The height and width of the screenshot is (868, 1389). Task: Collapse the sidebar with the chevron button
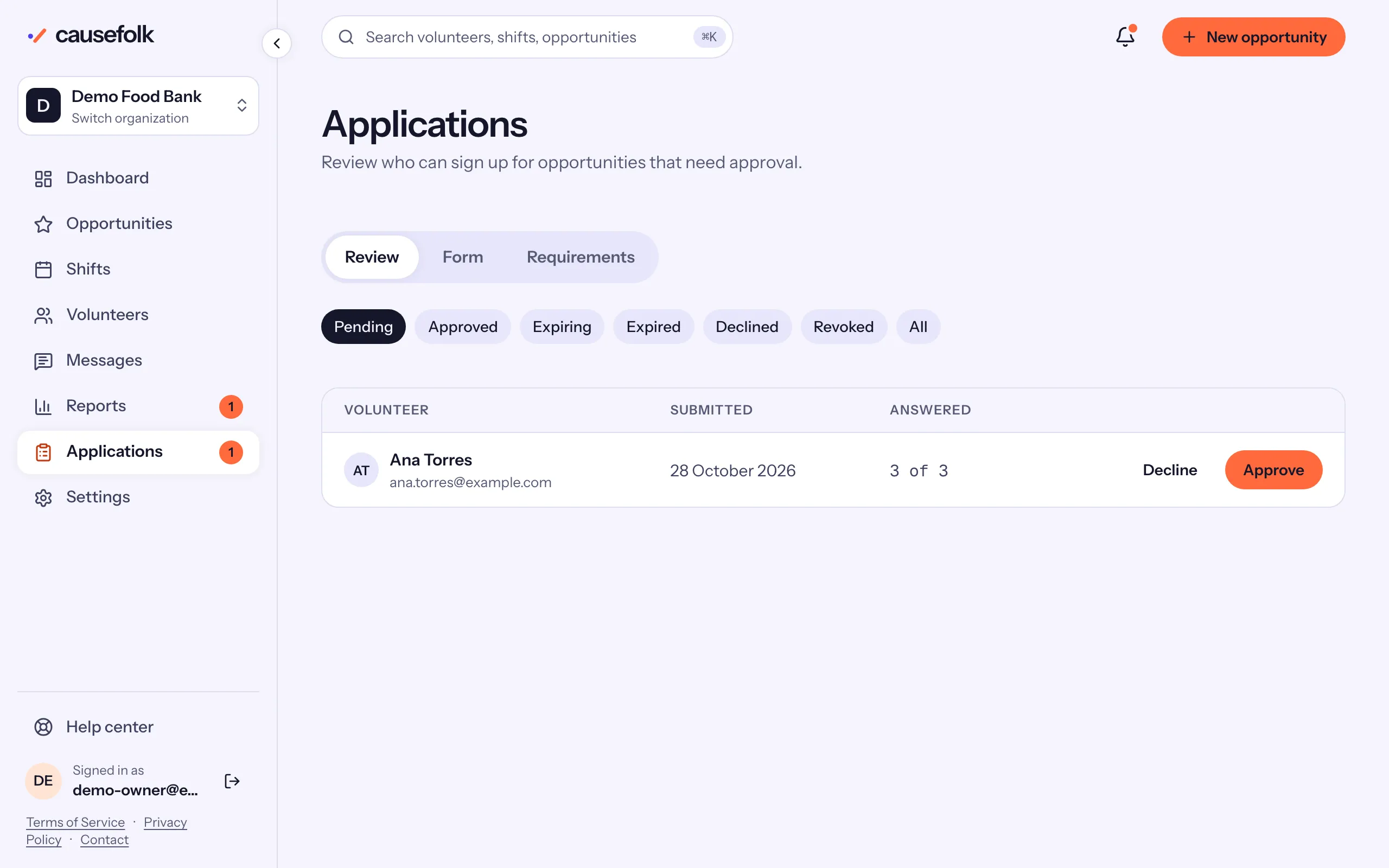click(x=277, y=43)
